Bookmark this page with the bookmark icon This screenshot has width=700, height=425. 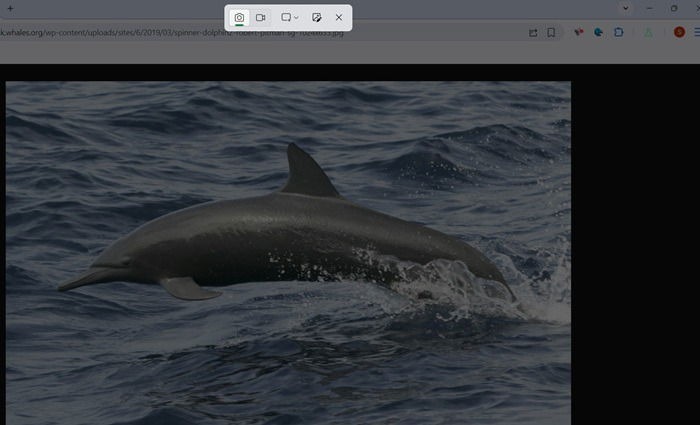(x=551, y=32)
